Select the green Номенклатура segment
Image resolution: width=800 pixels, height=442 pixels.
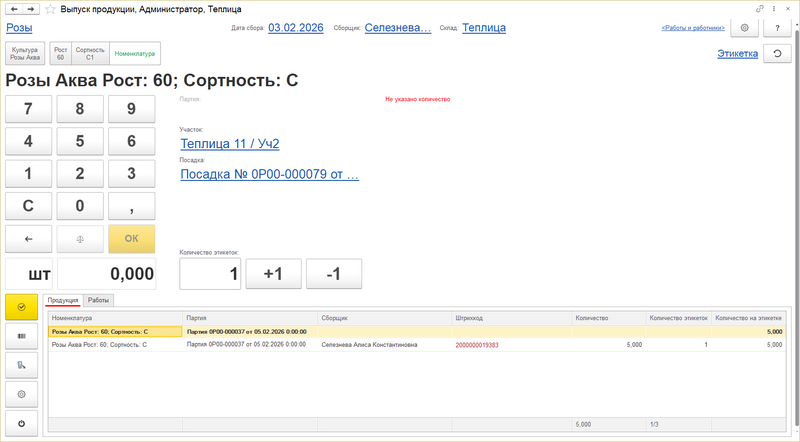coord(135,54)
